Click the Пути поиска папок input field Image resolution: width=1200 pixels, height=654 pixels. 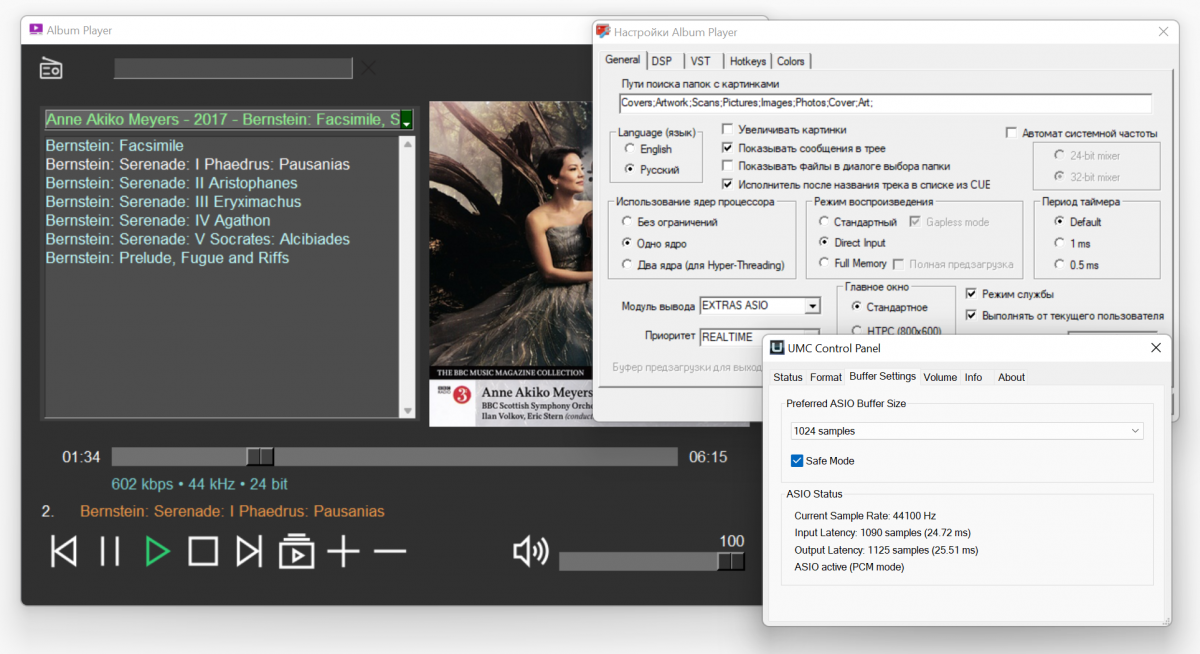885,103
